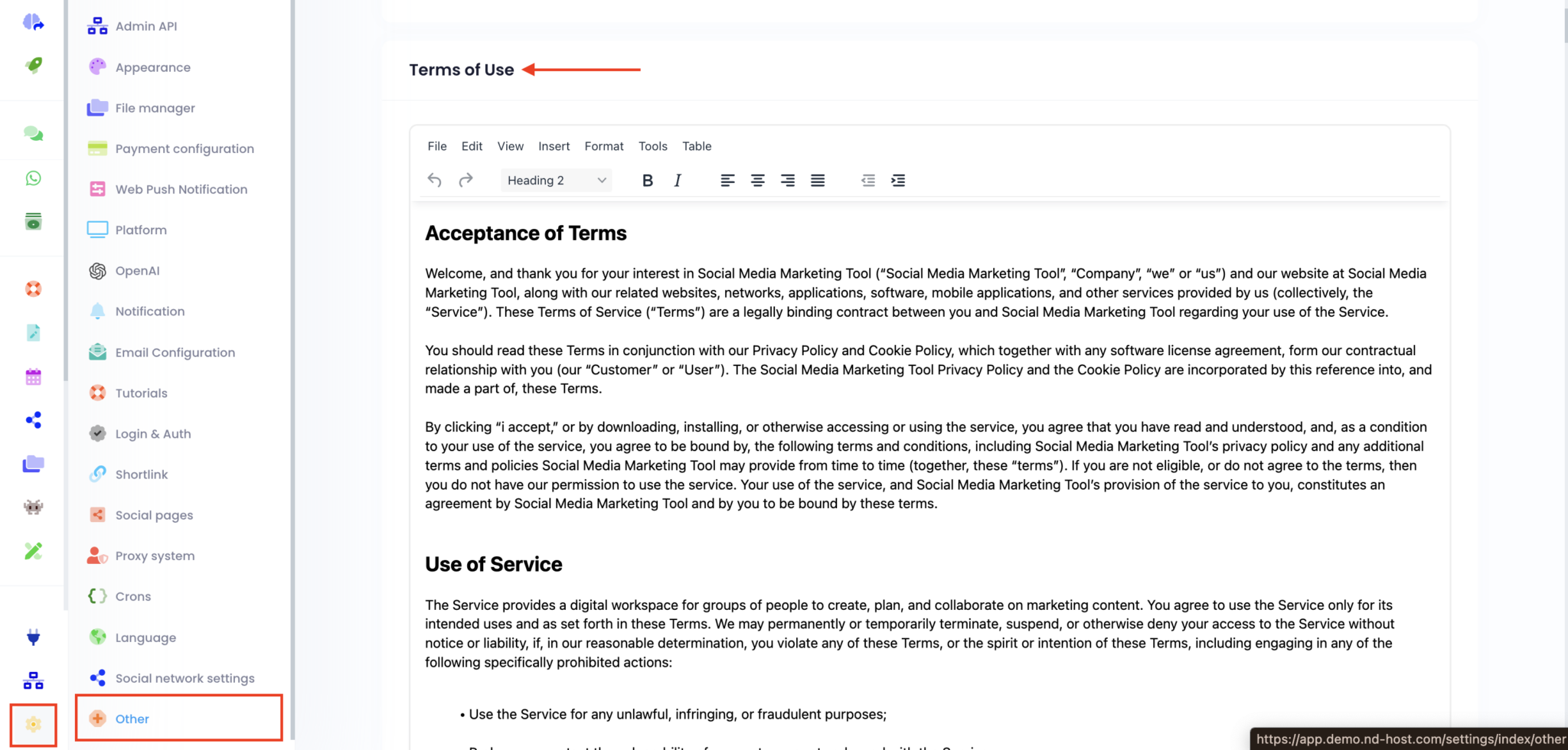
Task: Align text right
Action: [787, 181]
